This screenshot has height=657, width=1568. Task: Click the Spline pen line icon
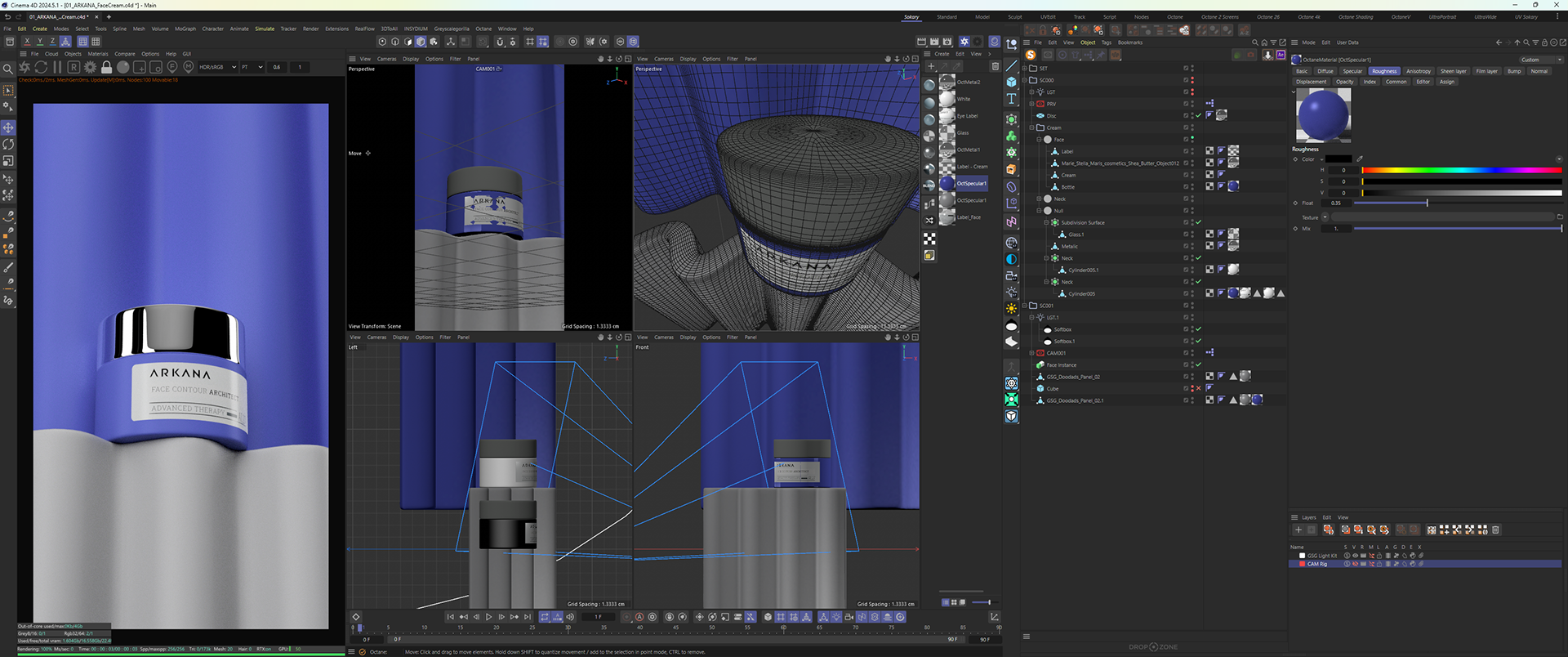[1011, 65]
